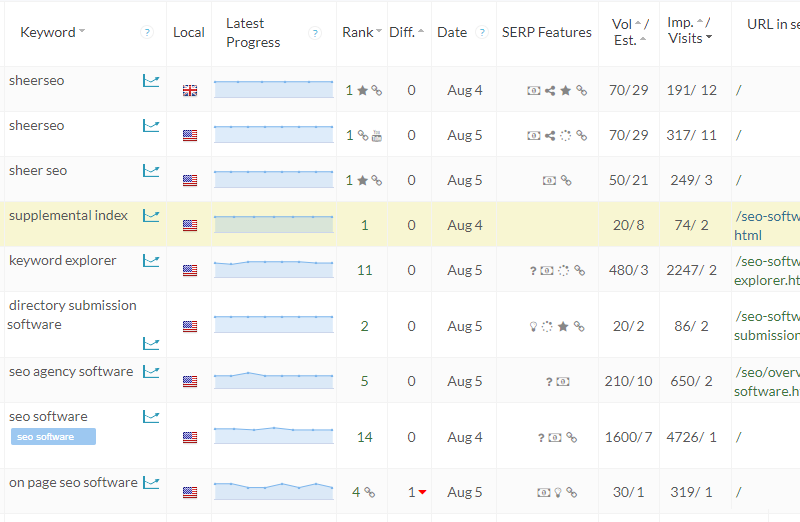800x522 pixels.
Task: Click lightbulb icon in on page seo SERP features
Action: (558, 492)
